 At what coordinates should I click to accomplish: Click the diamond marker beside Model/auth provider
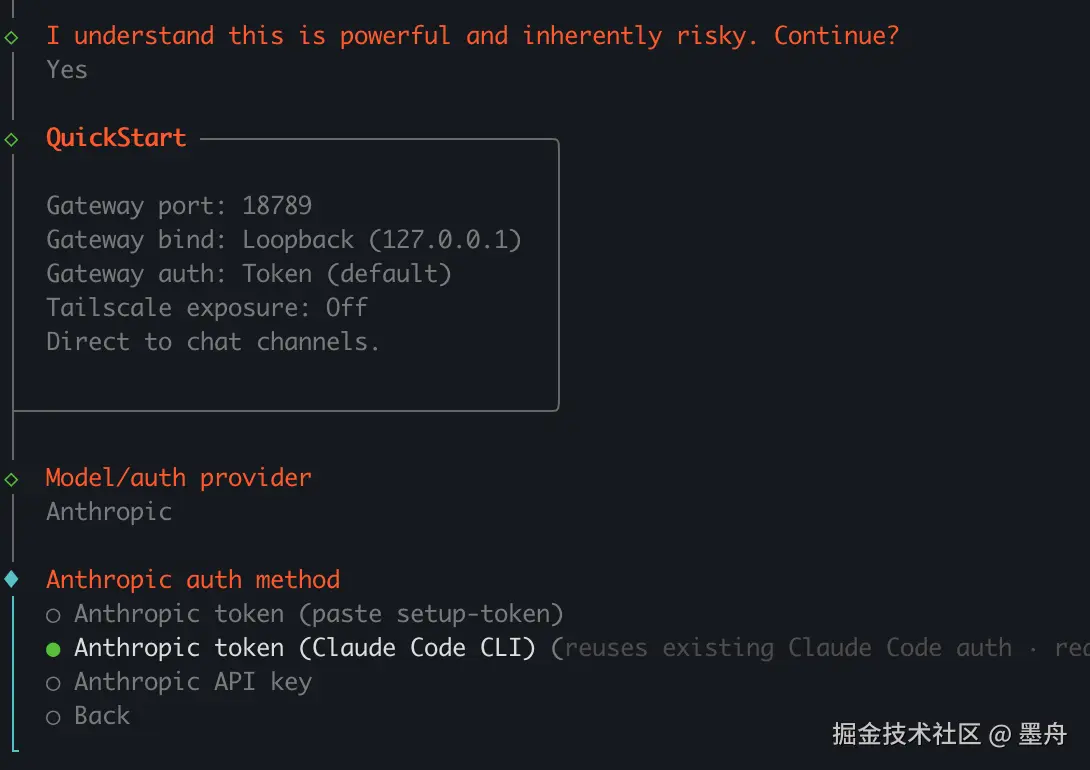(12, 479)
